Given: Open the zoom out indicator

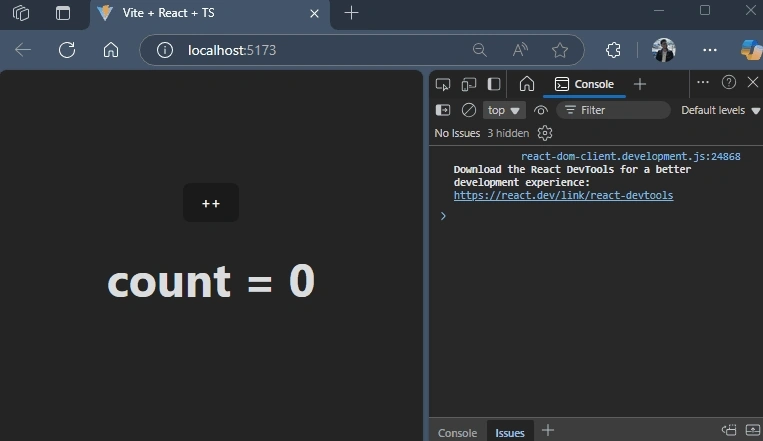Looking at the screenshot, I should tap(479, 50).
